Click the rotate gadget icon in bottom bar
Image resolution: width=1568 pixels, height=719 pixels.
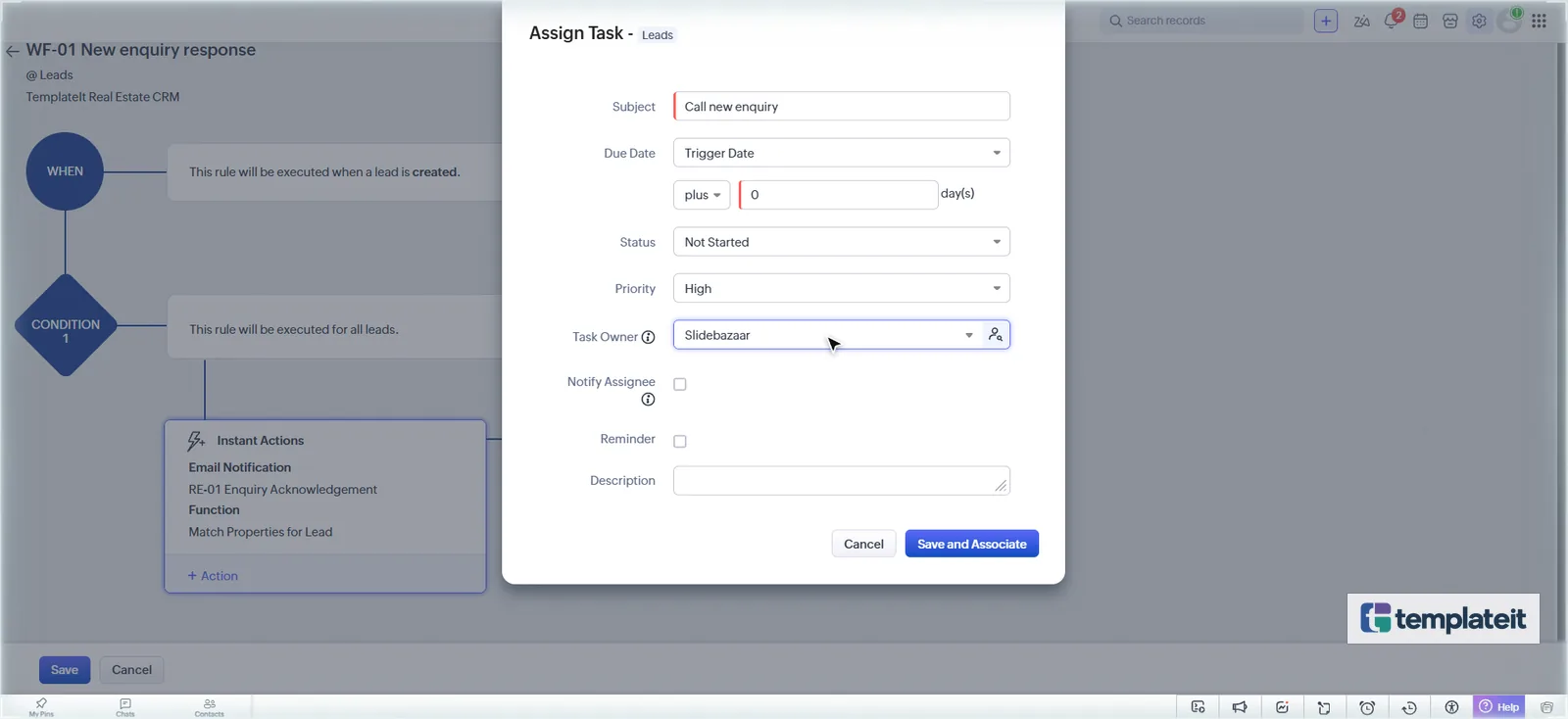1324,707
